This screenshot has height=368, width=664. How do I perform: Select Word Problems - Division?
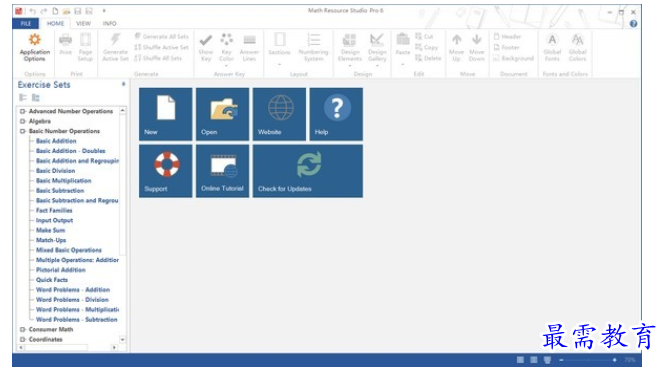pyautogui.click(x=72, y=300)
